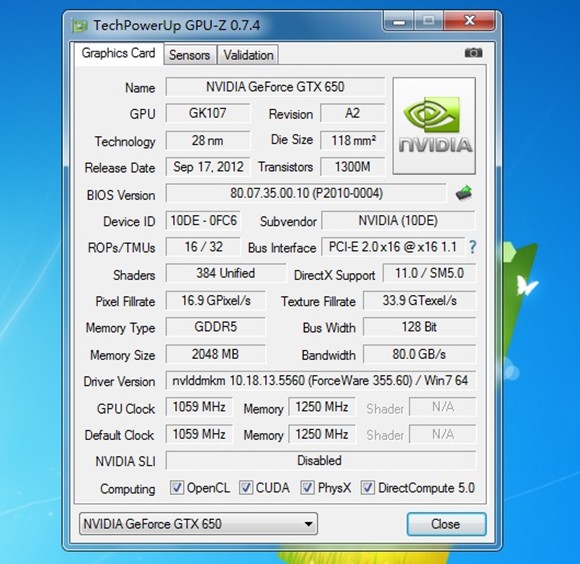
Task: Close GPU-Z with the red X
Action: click(x=469, y=21)
